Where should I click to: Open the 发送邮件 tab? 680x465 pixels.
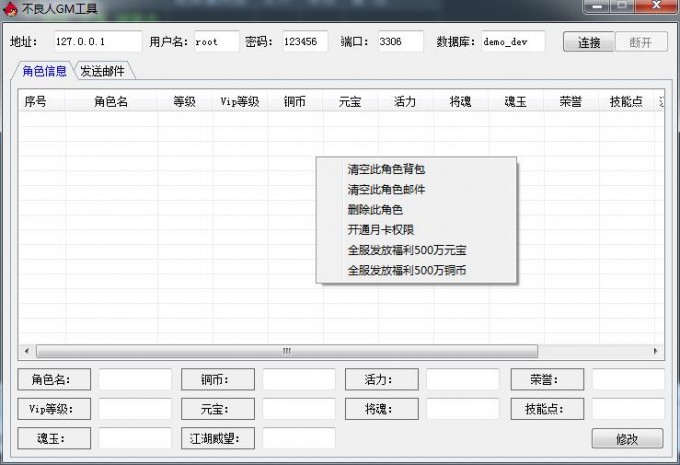[x=102, y=71]
